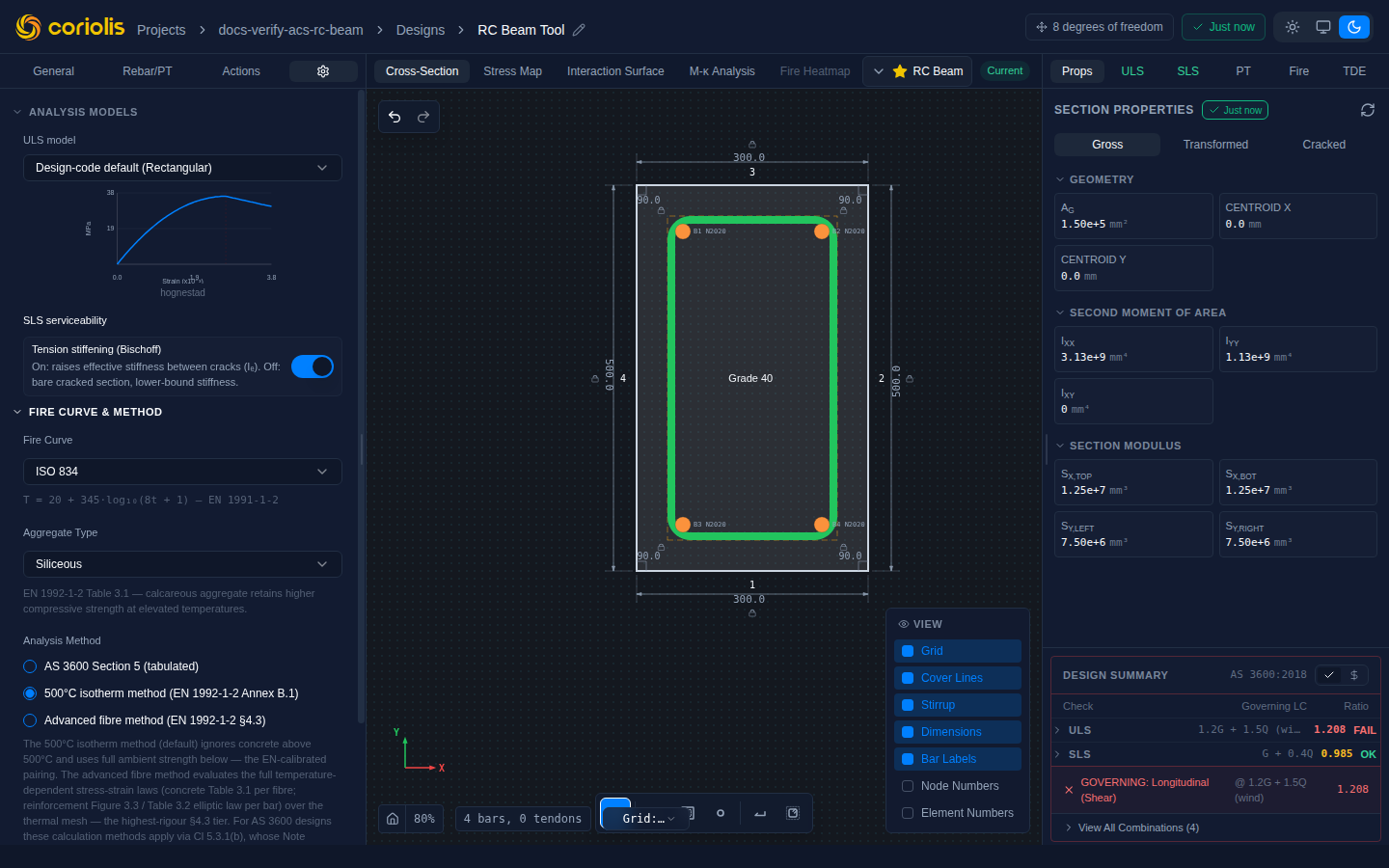Select Cracked section properties
The height and width of the screenshot is (868, 1389).
click(x=1323, y=145)
